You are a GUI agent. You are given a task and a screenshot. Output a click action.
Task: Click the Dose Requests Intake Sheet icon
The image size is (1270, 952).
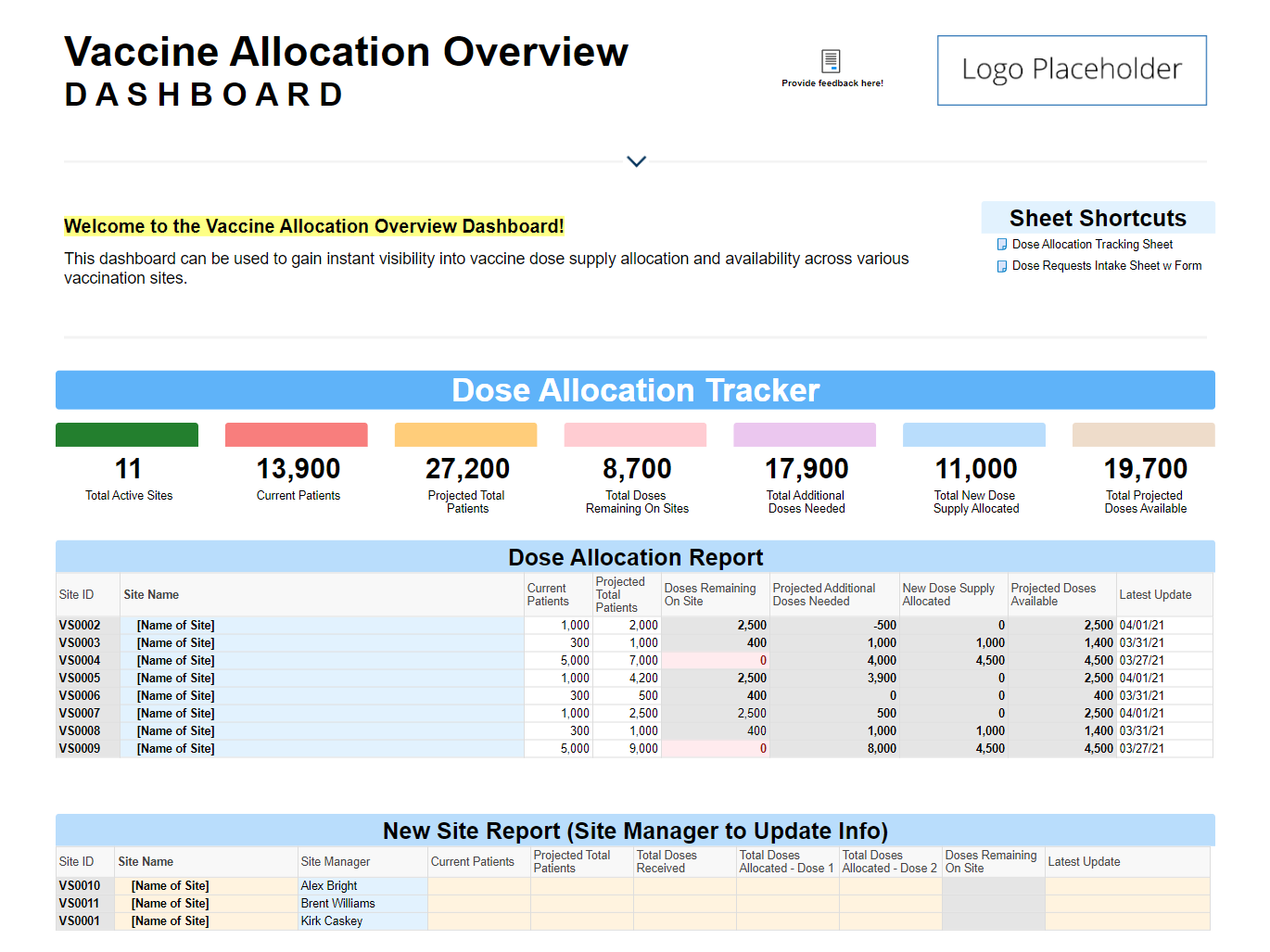(x=1001, y=266)
